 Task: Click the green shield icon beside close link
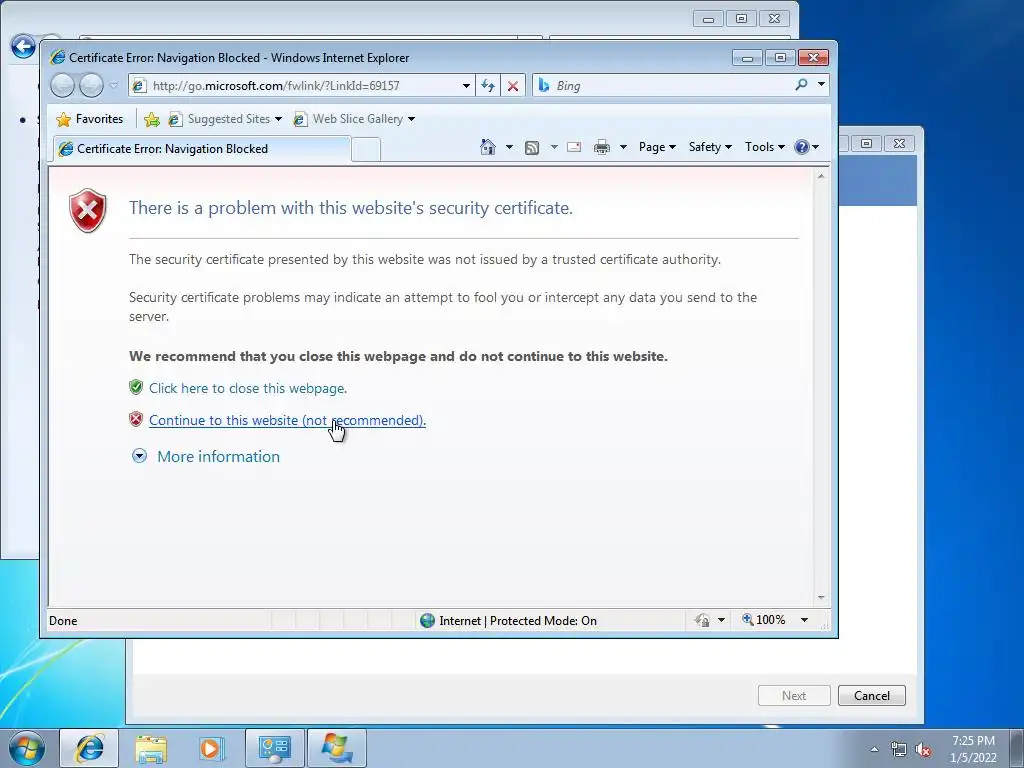[x=136, y=387]
